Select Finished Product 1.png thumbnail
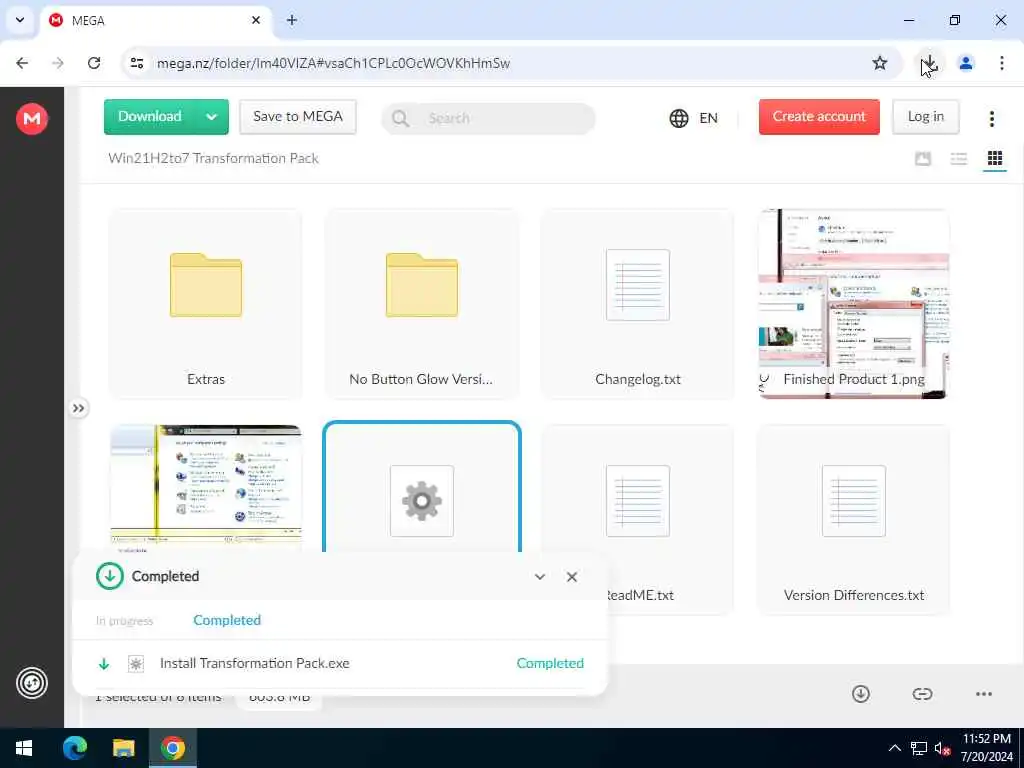Image resolution: width=1024 pixels, height=768 pixels. 854,304
